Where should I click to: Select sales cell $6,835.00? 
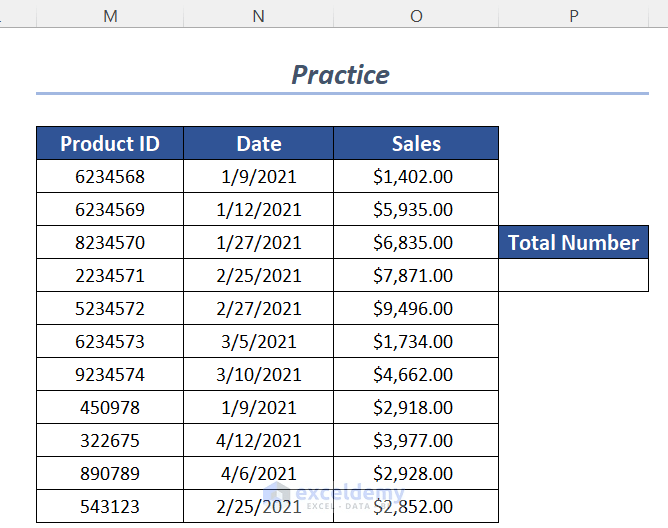(416, 242)
